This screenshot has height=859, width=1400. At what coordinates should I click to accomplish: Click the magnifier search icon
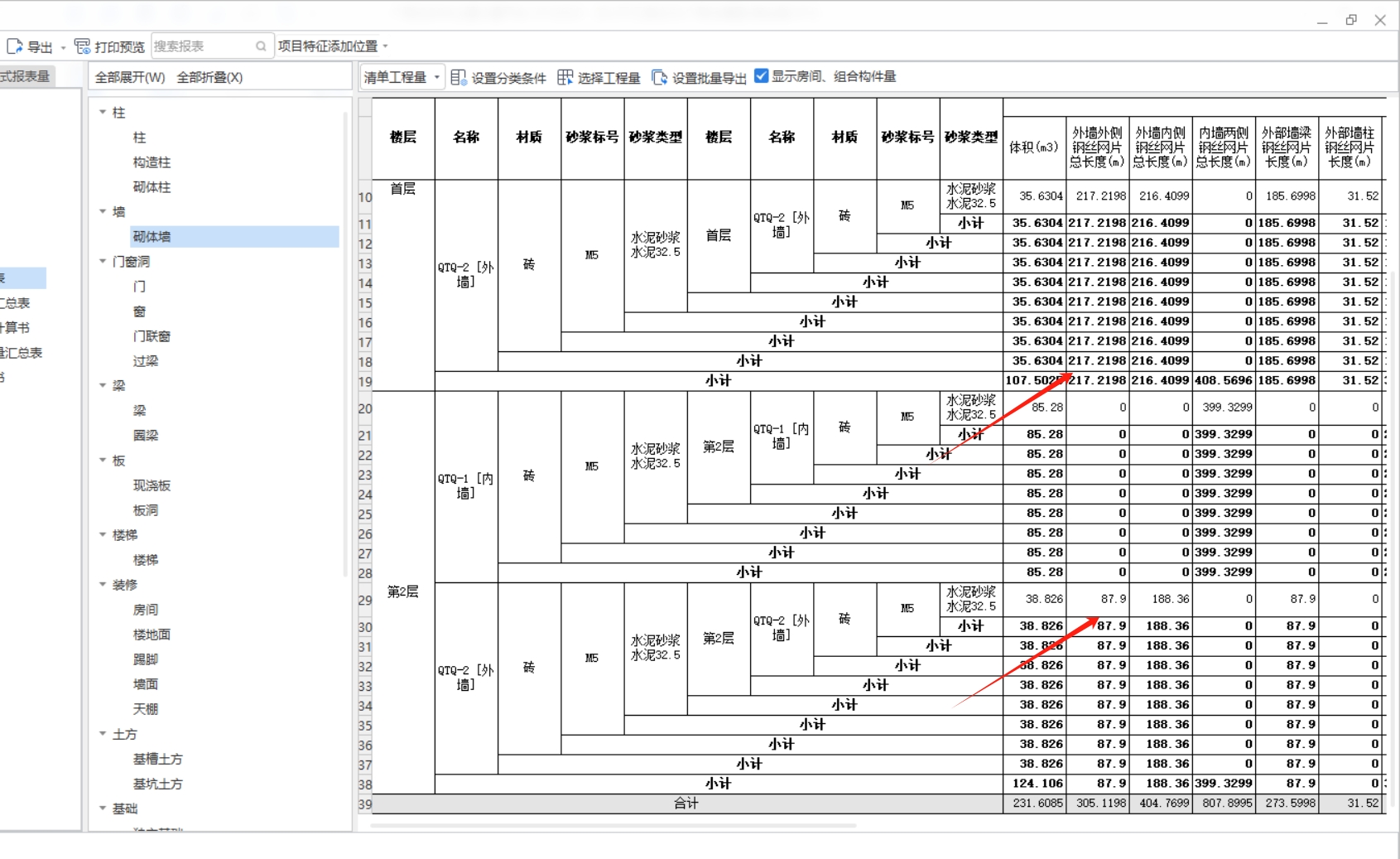261,46
